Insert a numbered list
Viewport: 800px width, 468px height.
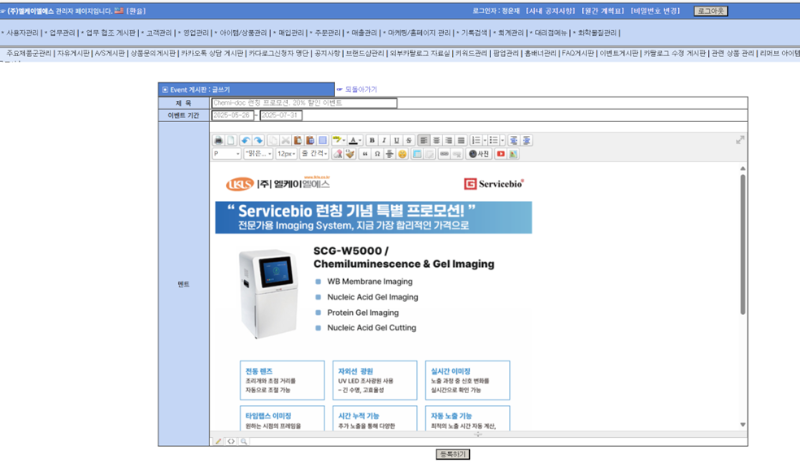pos(476,140)
